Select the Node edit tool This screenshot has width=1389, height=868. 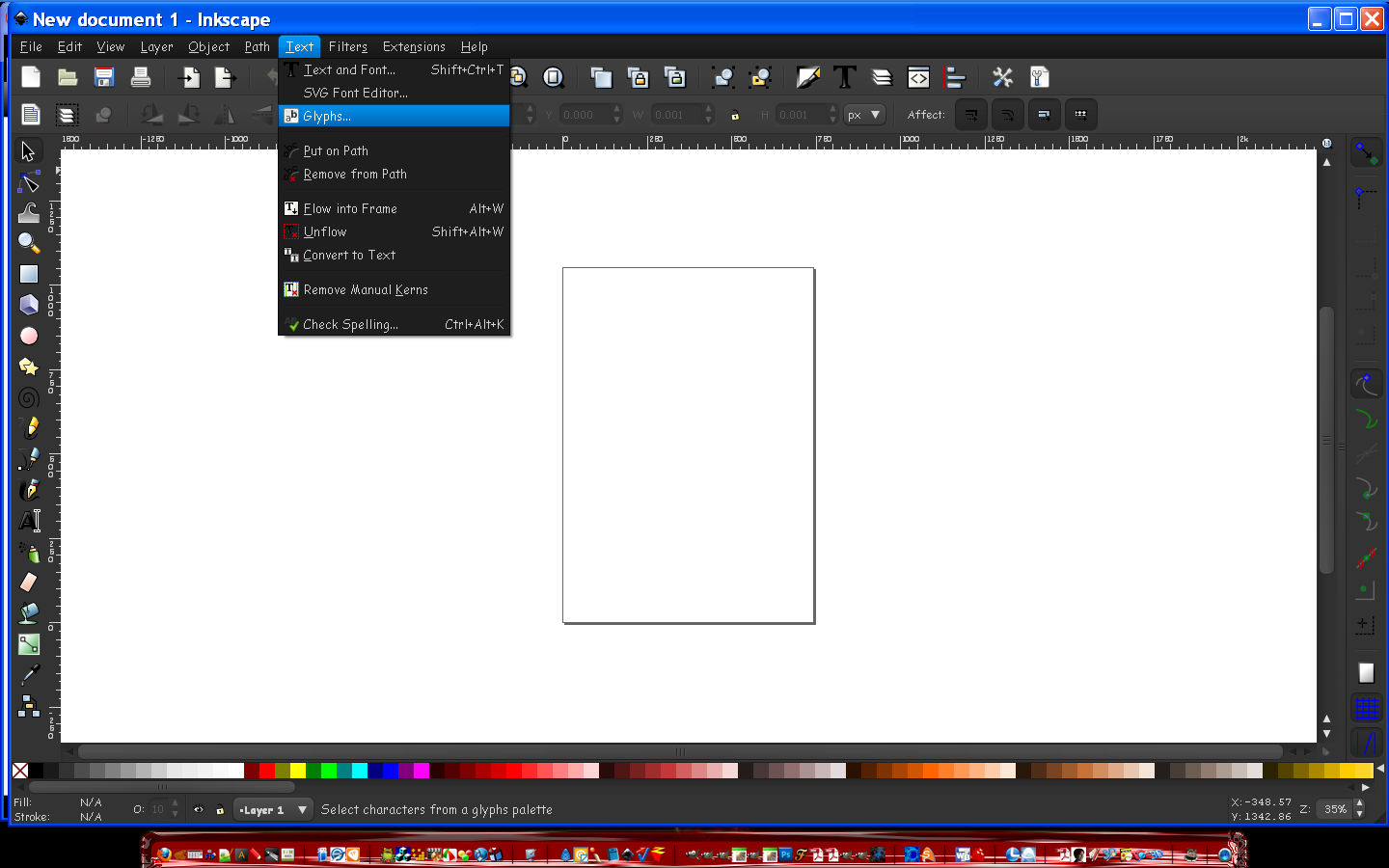click(x=29, y=182)
